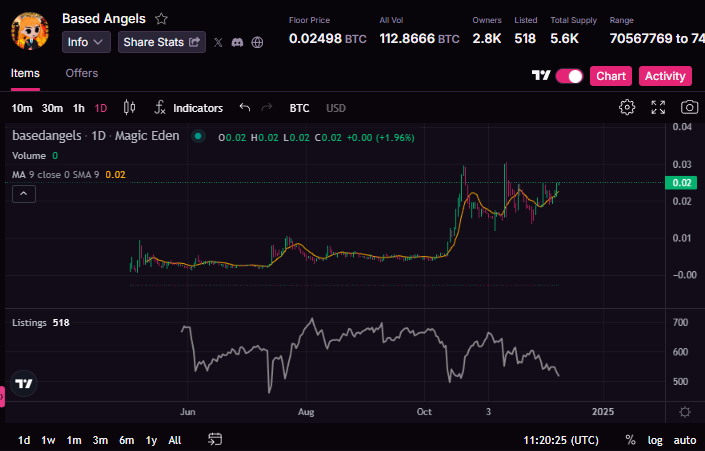Set date range to 3m

pyautogui.click(x=100, y=440)
